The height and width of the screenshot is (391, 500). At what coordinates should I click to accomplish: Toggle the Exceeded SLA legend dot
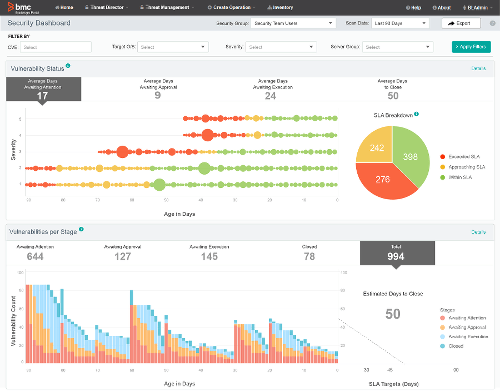(x=443, y=157)
